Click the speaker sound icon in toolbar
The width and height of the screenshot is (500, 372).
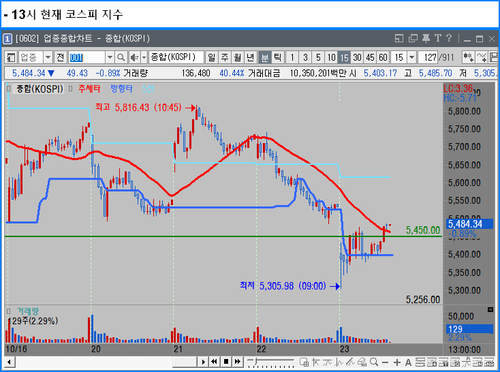tap(134, 58)
